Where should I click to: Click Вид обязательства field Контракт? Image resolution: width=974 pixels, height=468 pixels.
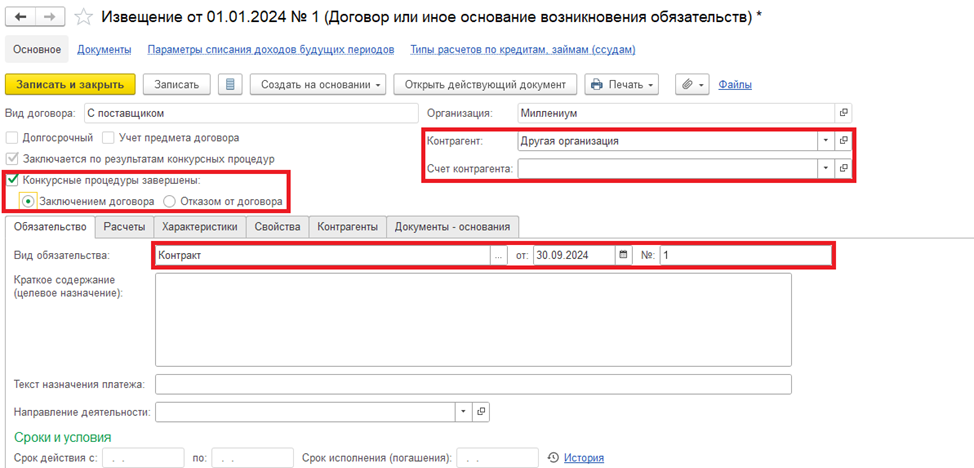(322, 255)
